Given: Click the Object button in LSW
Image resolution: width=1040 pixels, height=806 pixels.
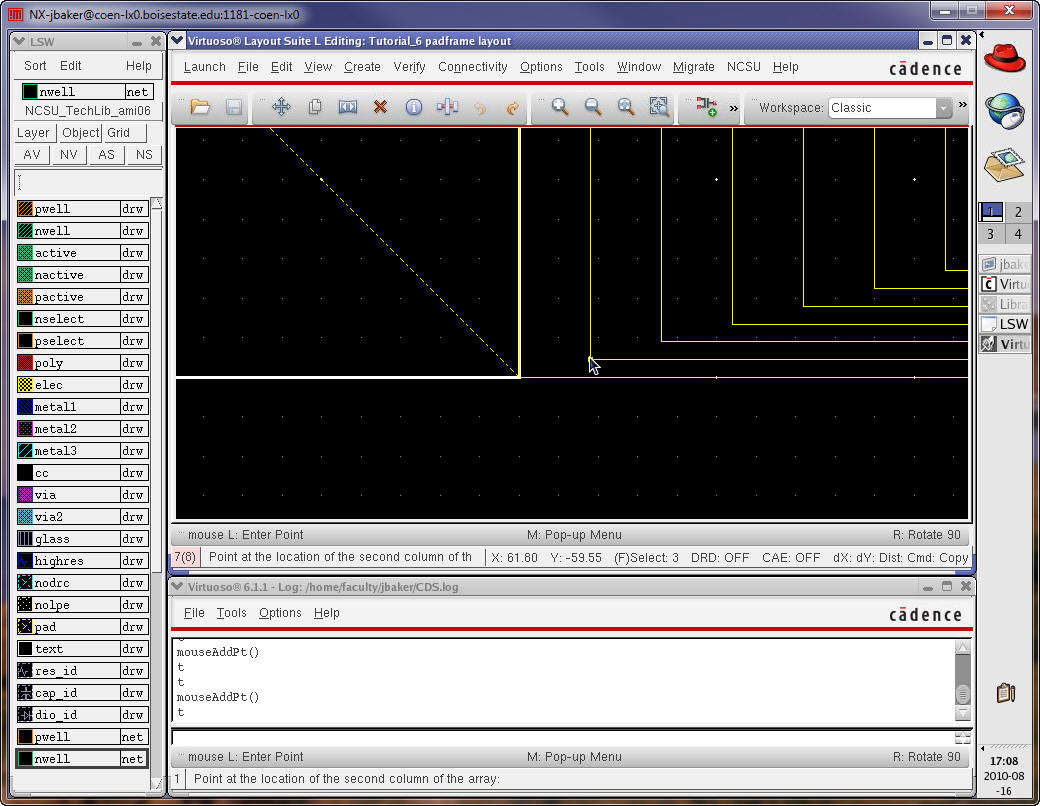Looking at the screenshot, I should [x=80, y=133].
